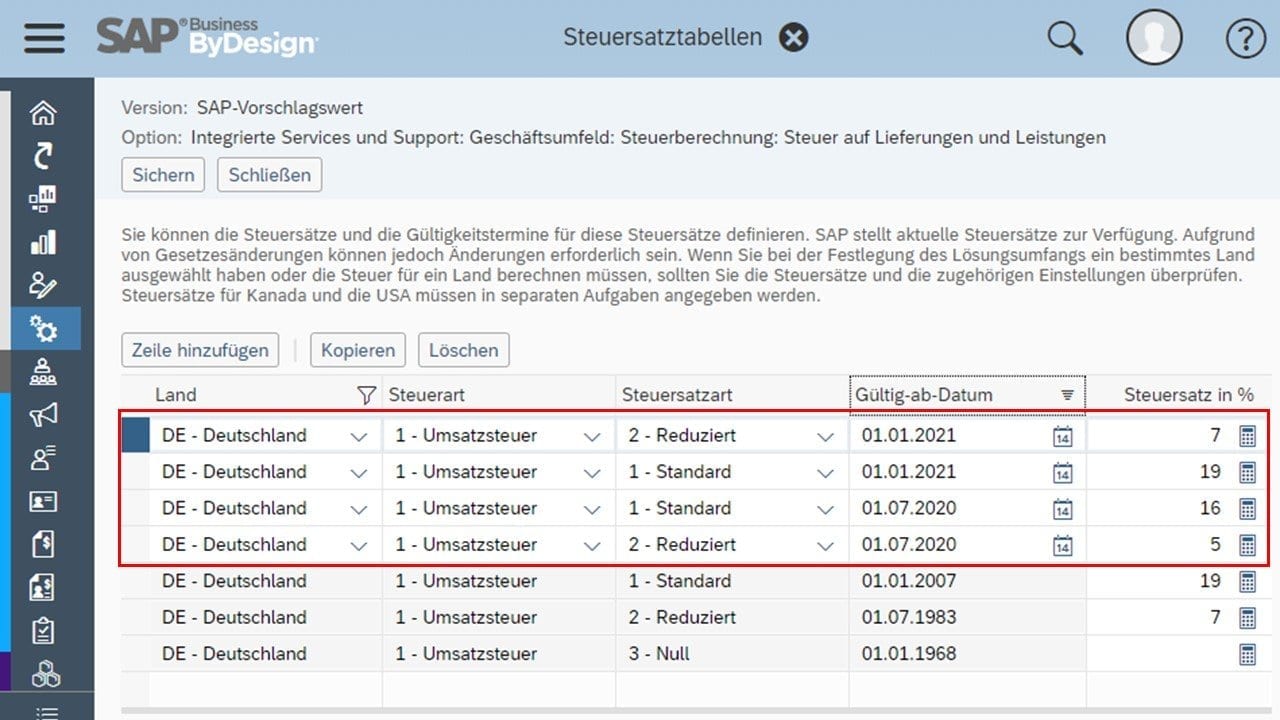Open the user profile avatar

coord(1154,38)
